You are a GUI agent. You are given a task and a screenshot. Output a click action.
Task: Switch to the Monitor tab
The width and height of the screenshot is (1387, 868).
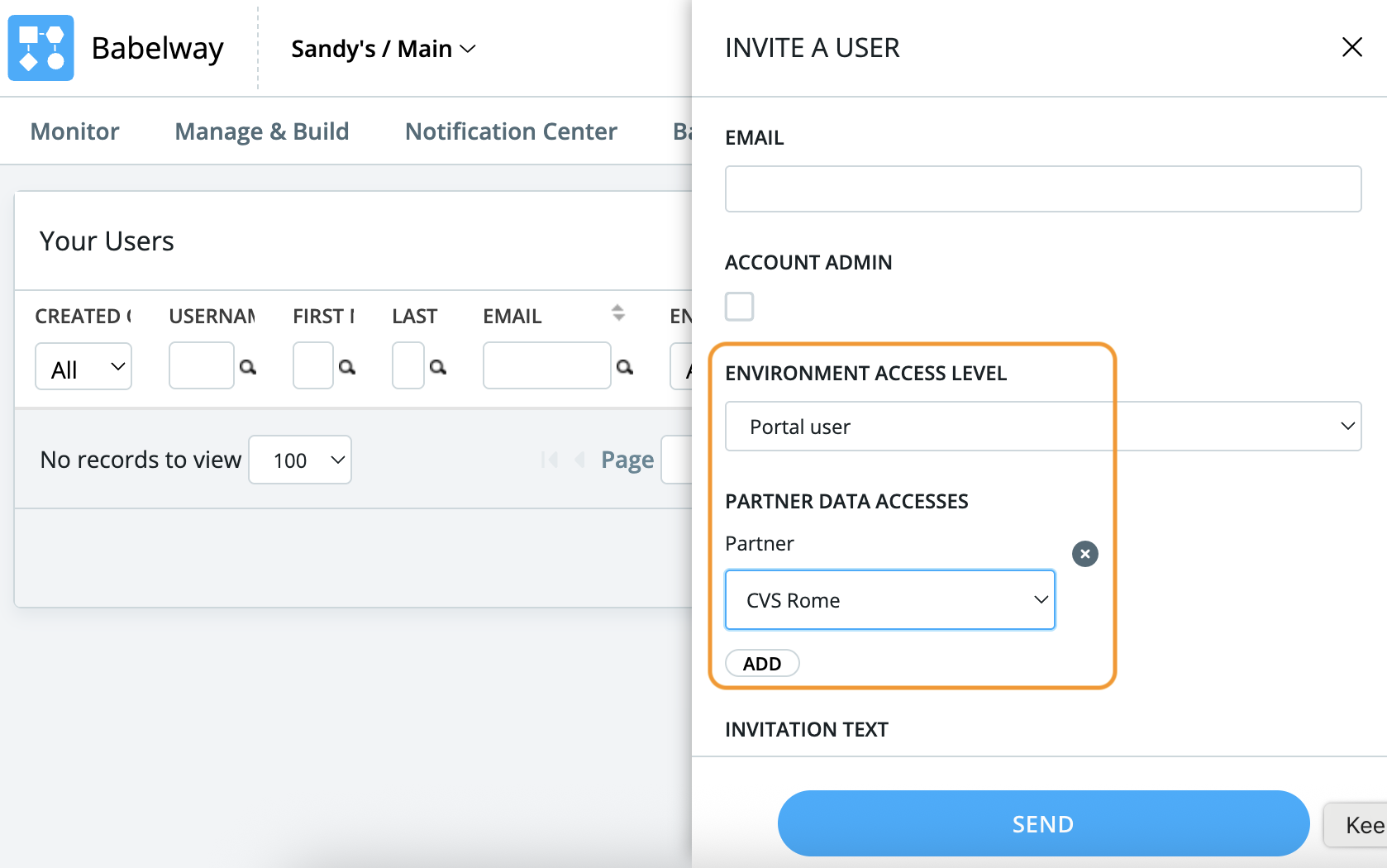[75, 131]
